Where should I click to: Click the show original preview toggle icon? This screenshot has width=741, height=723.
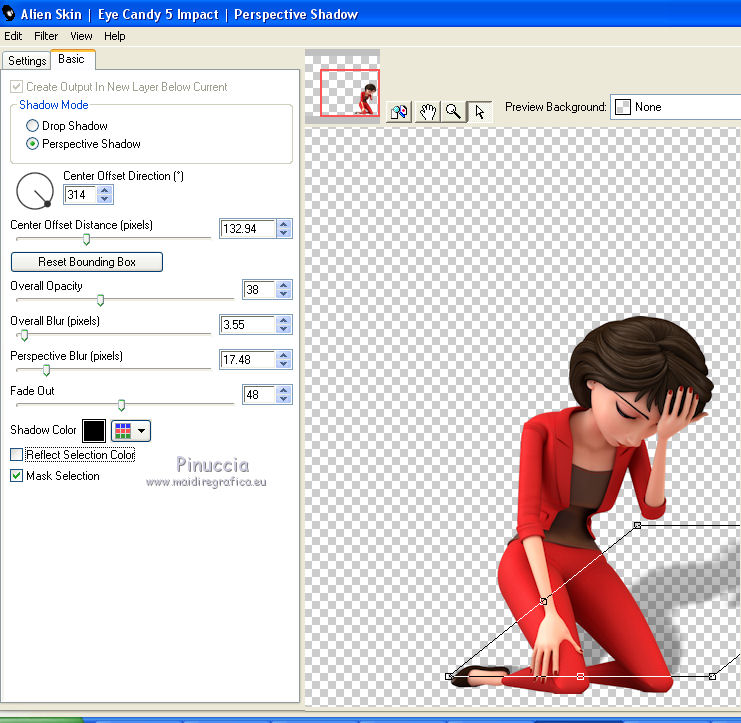coord(399,112)
